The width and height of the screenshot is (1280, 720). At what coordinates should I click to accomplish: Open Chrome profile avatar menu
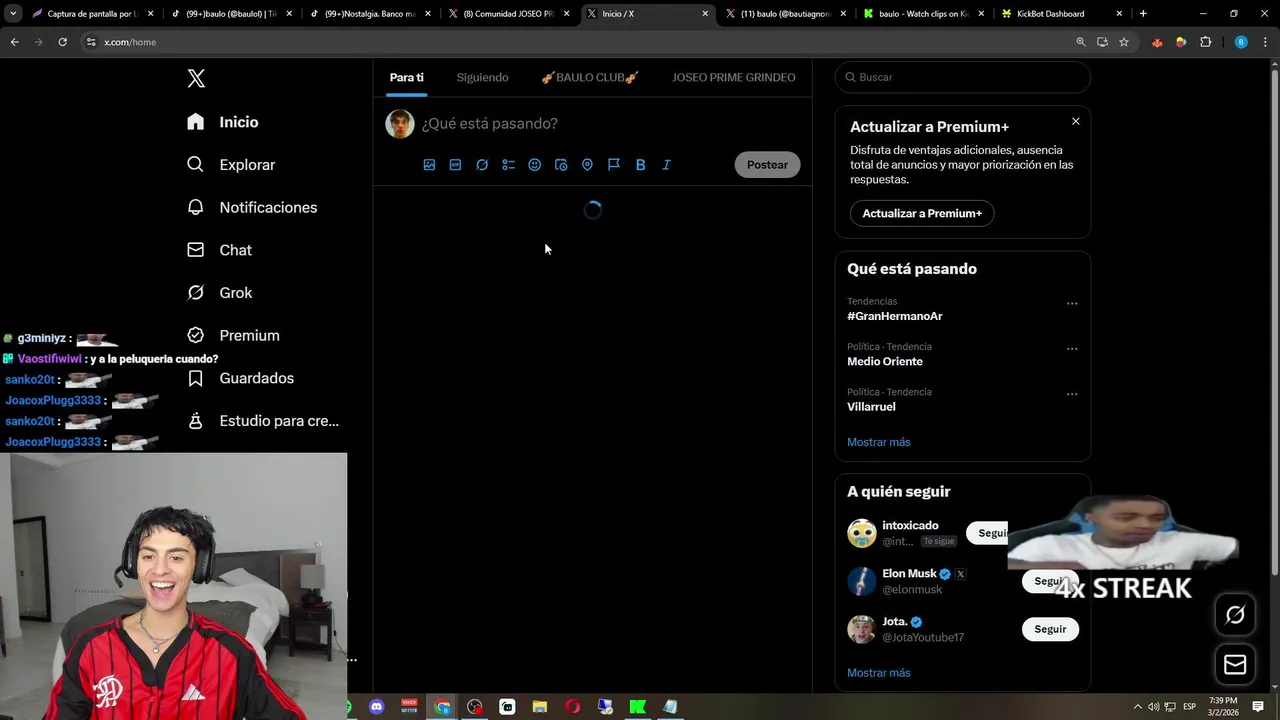coord(1241,42)
